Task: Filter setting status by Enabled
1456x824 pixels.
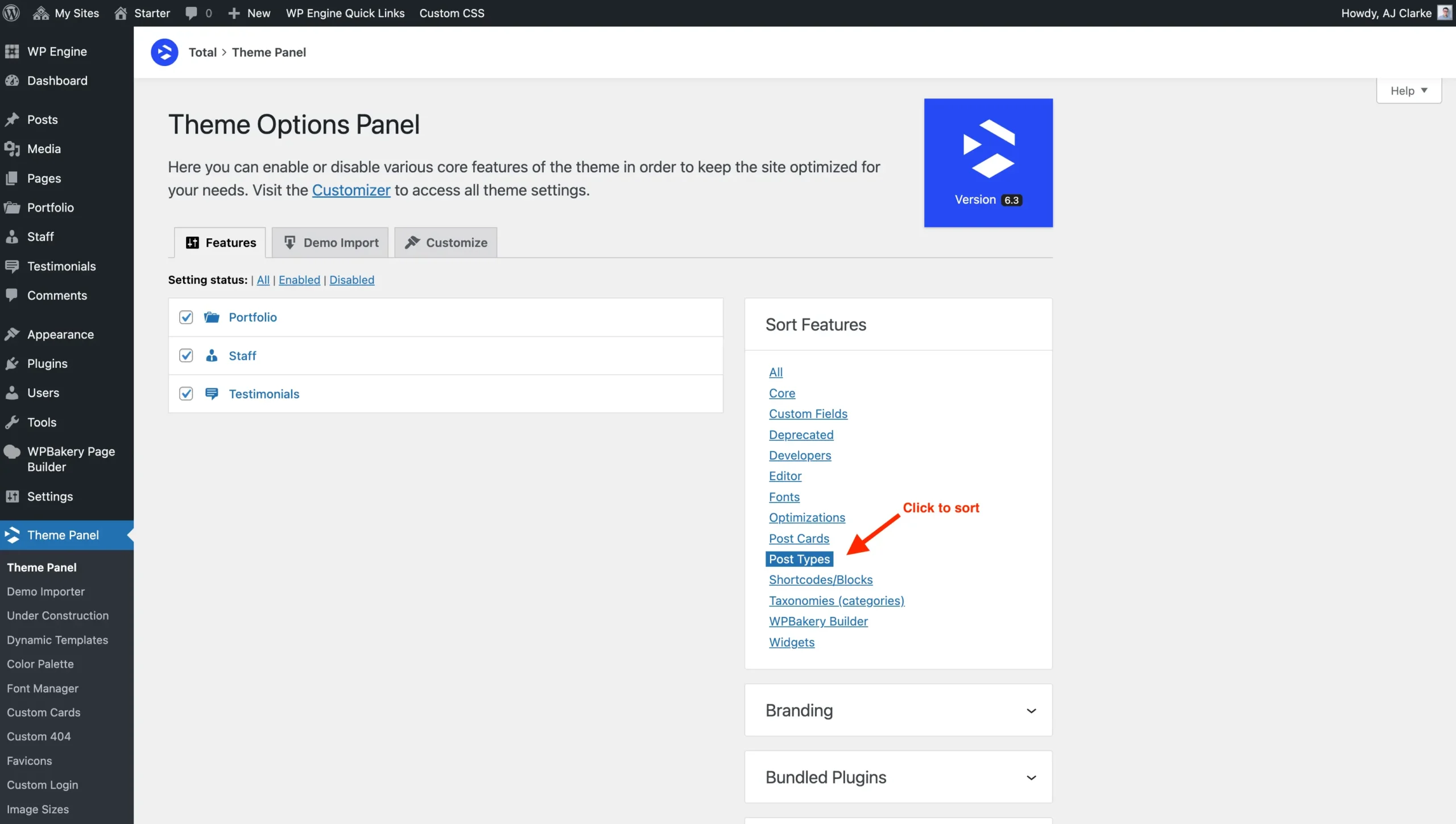Action: [x=299, y=280]
